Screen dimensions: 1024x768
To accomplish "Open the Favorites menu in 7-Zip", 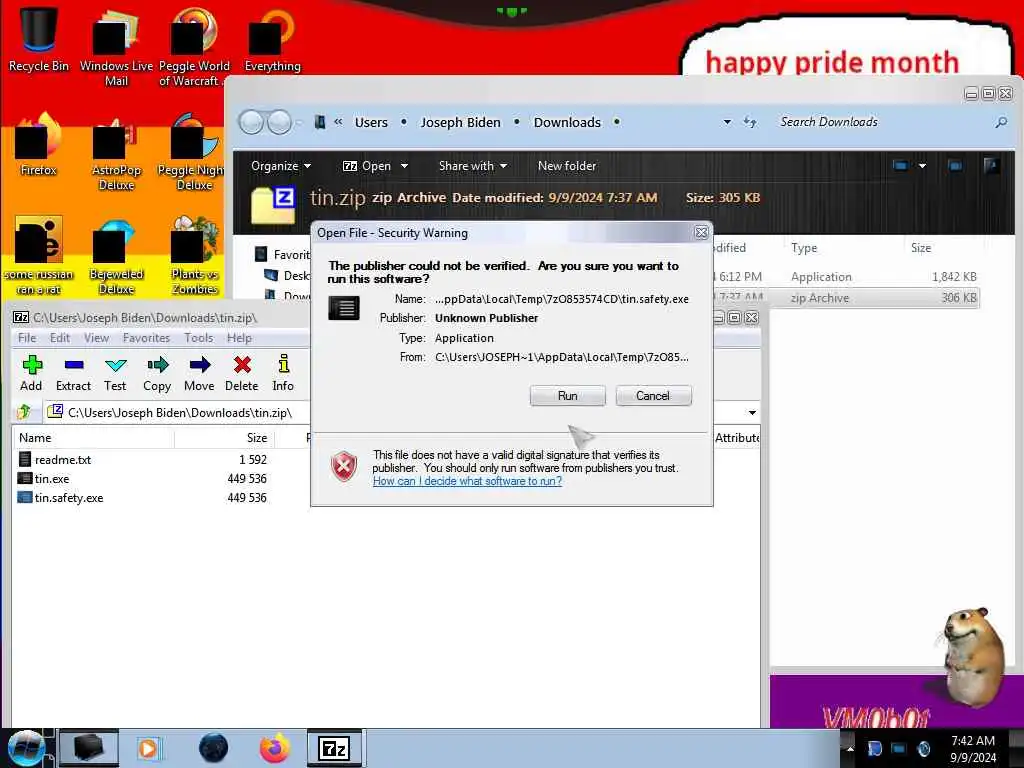I will tap(146, 338).
